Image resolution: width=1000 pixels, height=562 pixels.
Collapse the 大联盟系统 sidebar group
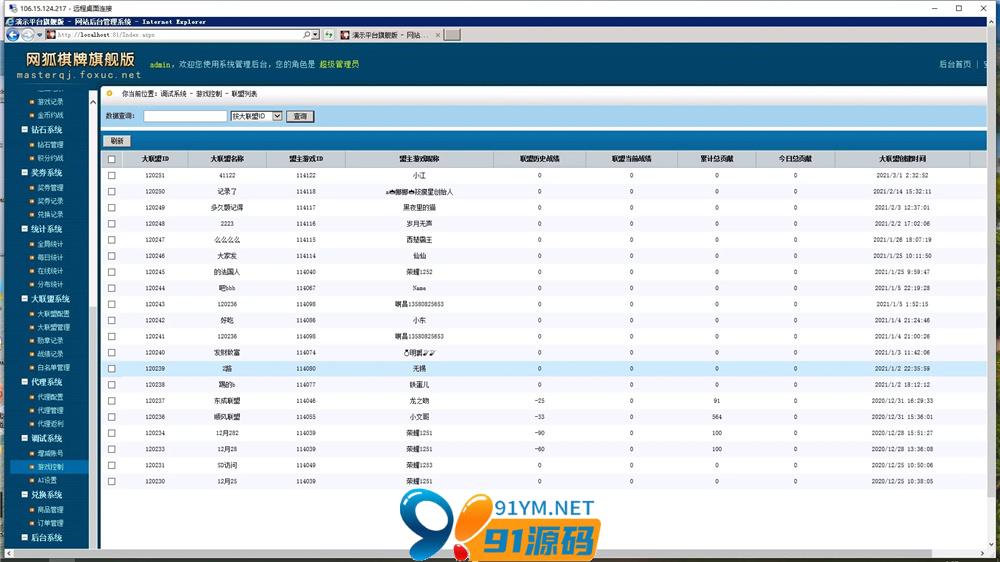click(x=25, y=299)
